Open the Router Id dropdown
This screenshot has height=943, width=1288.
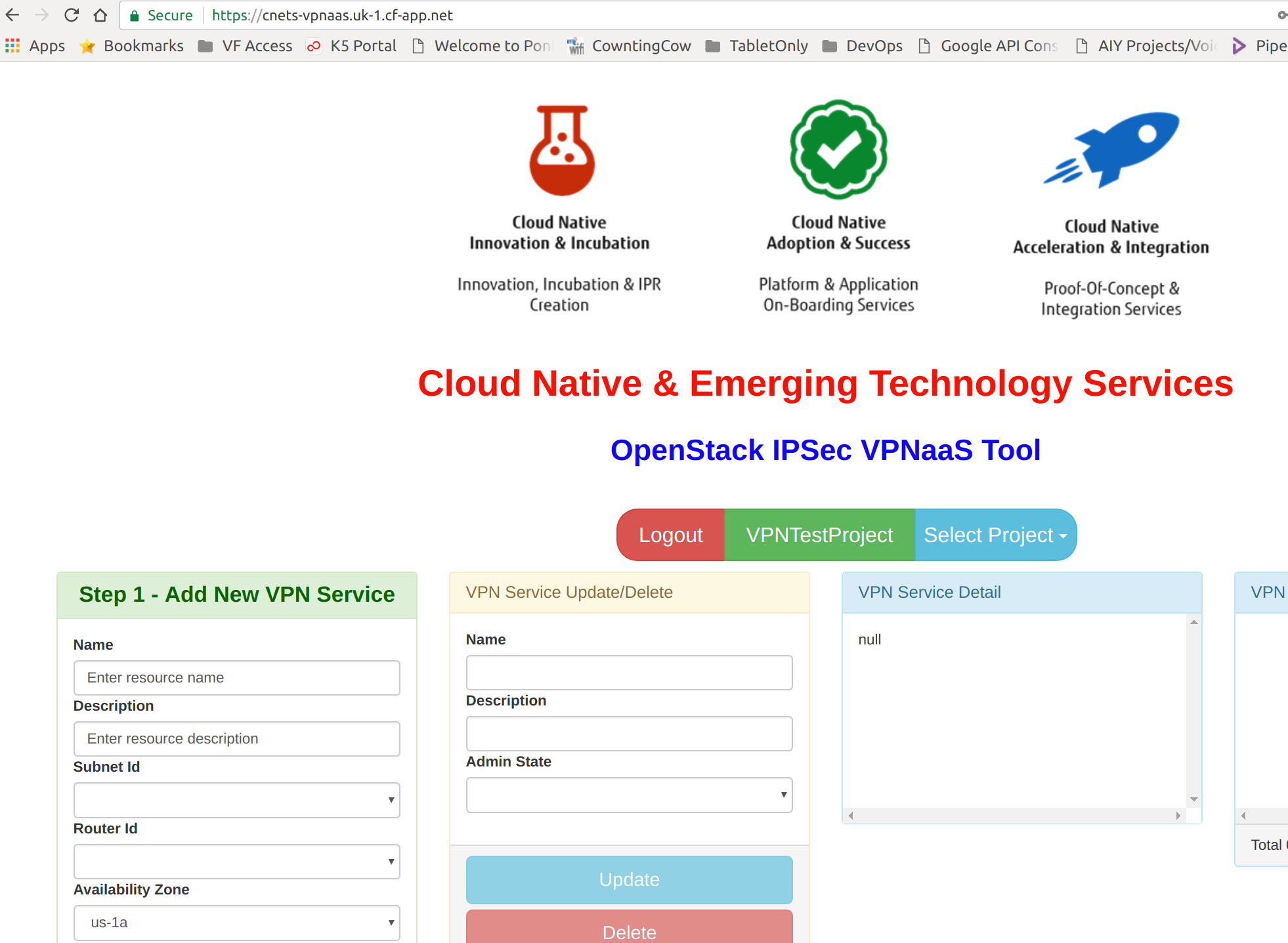237,862
